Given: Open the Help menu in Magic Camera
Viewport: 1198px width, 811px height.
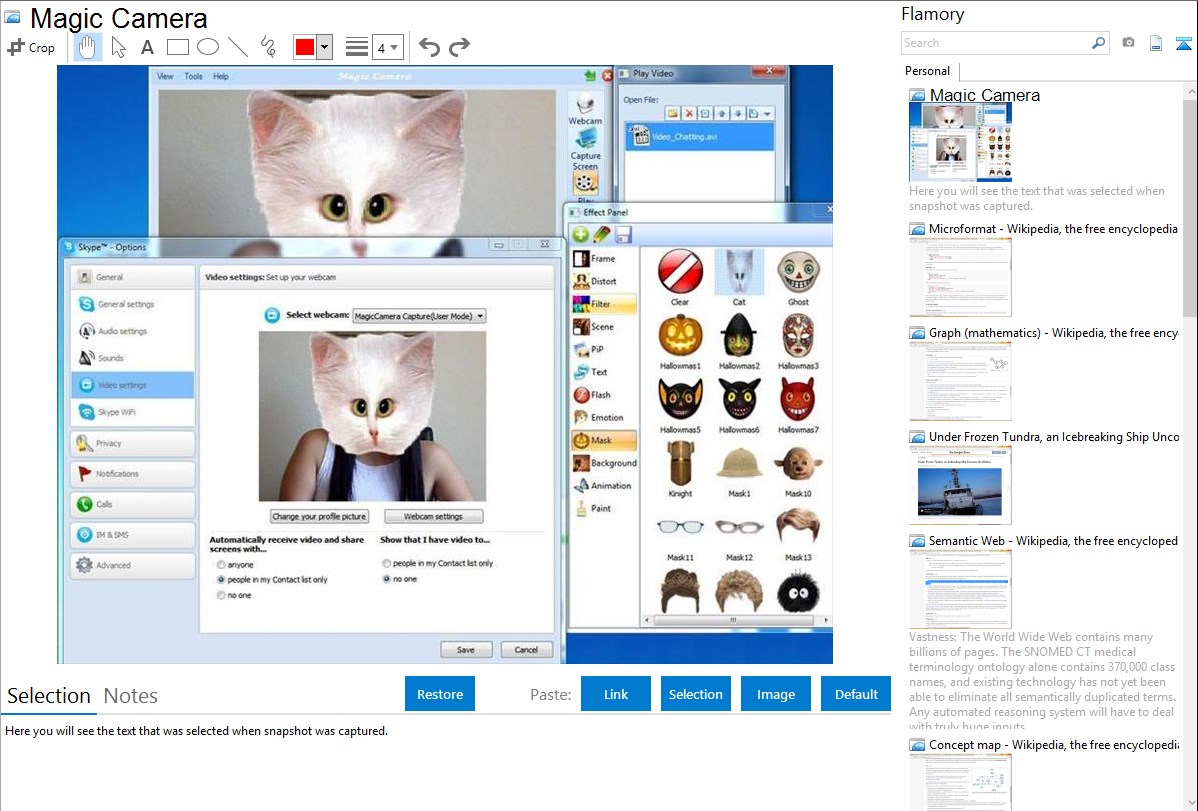Looking at the screenshot, I should 221,76.
